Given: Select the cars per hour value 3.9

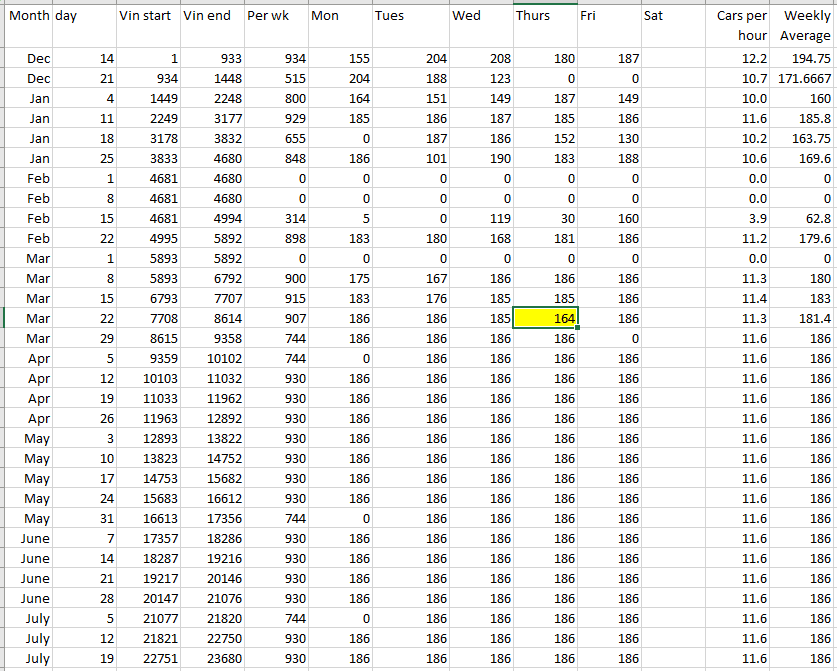Looking at the screenshot, I should 740,219.
